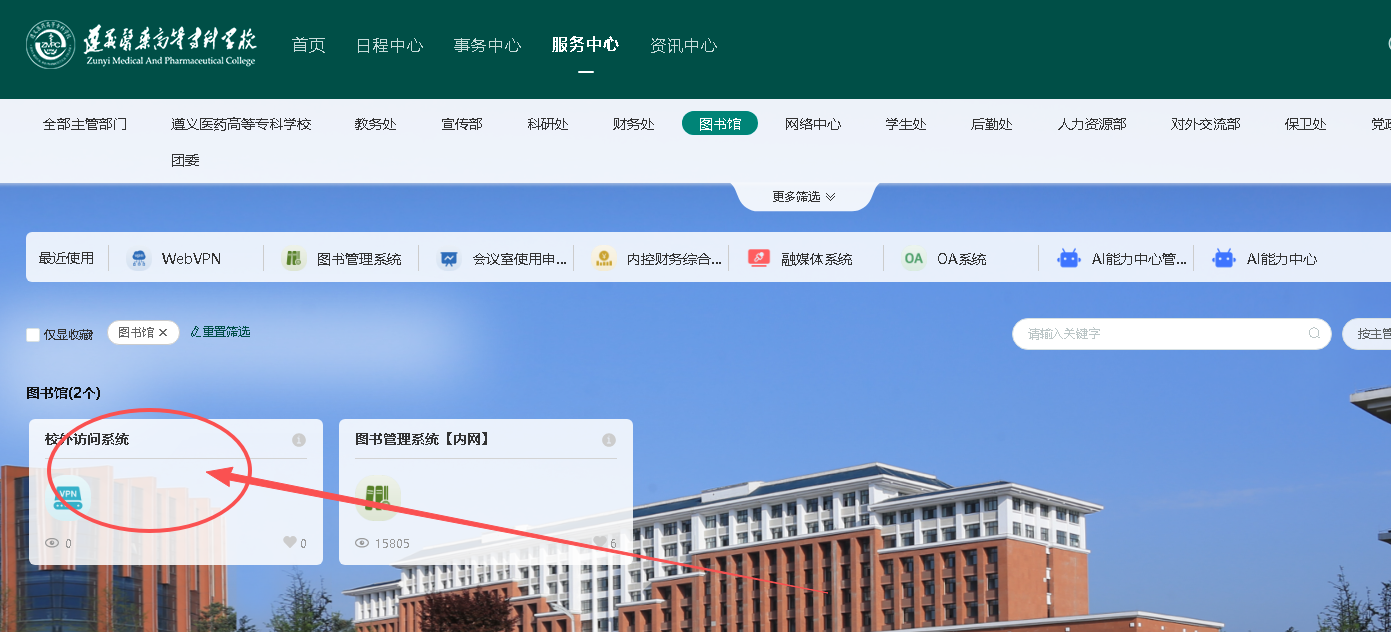This screenshot has height=632, width=1391.
Task: Select the 网络中心 department filter
Action: coord(812,124)
